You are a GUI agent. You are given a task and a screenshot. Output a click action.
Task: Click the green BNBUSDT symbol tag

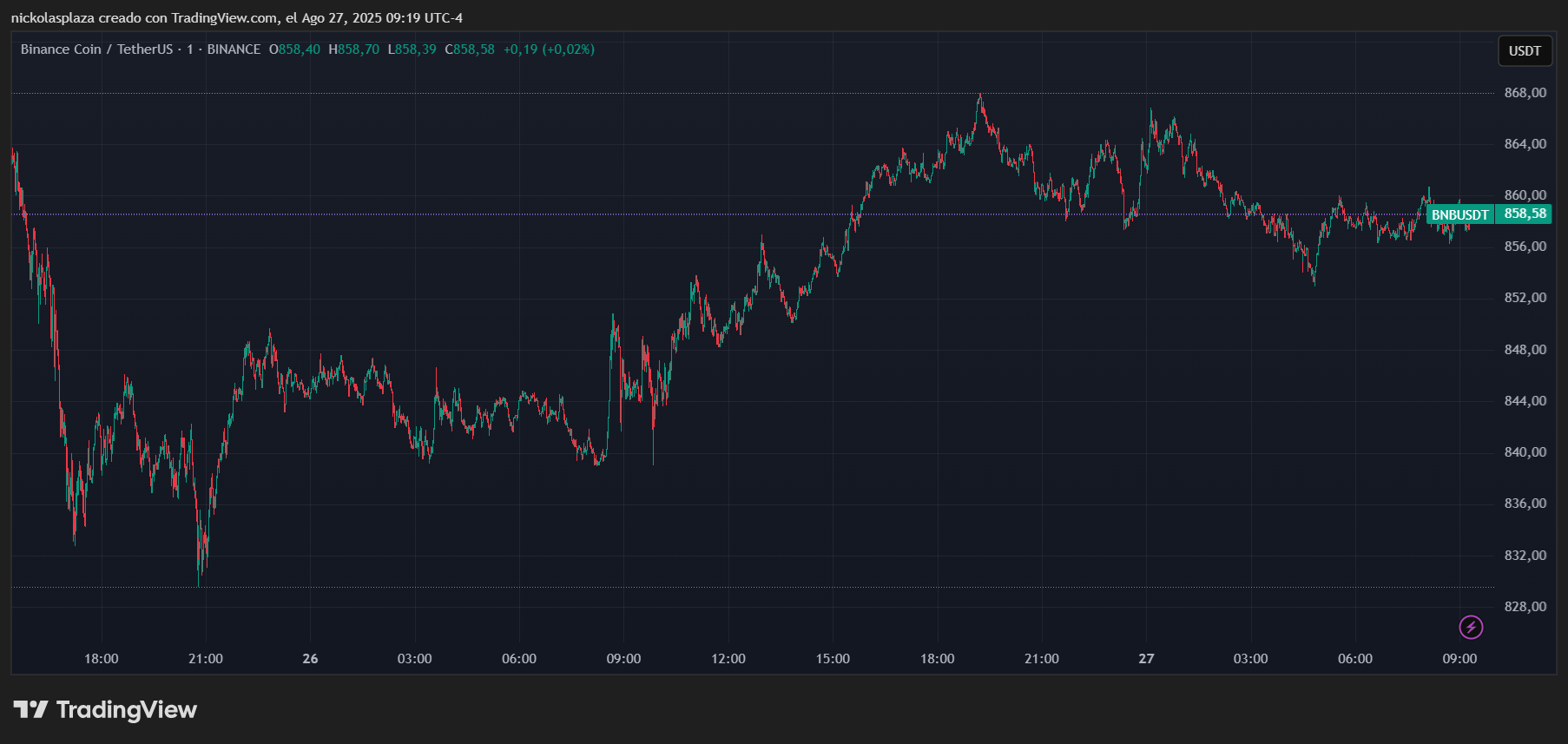[x=1459, y=214]
